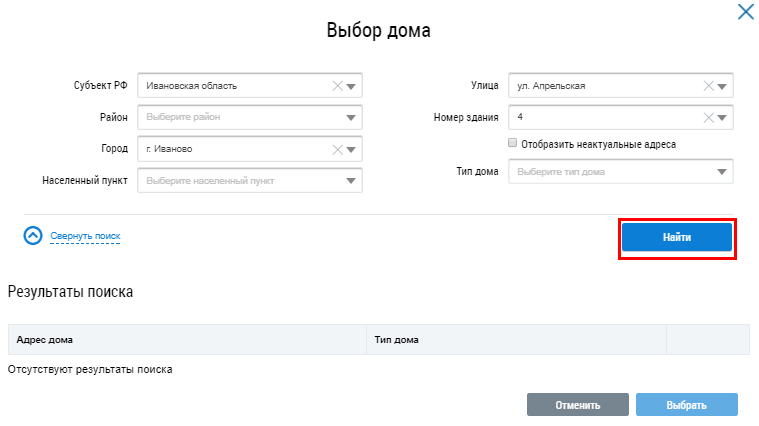Click the Свернуть поиск link

pos(85,236)
